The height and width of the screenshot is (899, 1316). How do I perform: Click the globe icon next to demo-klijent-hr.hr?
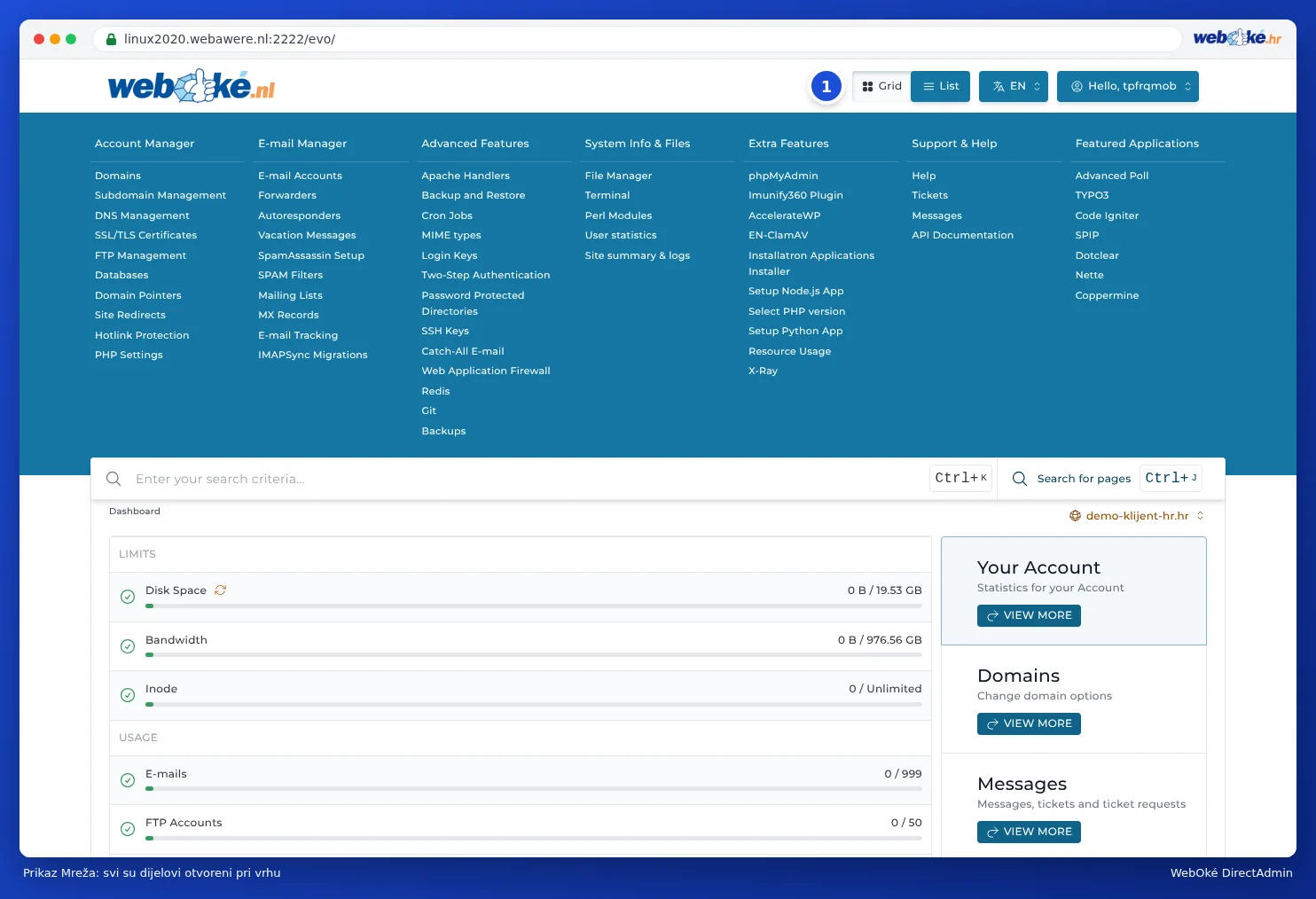point(1075,516)
